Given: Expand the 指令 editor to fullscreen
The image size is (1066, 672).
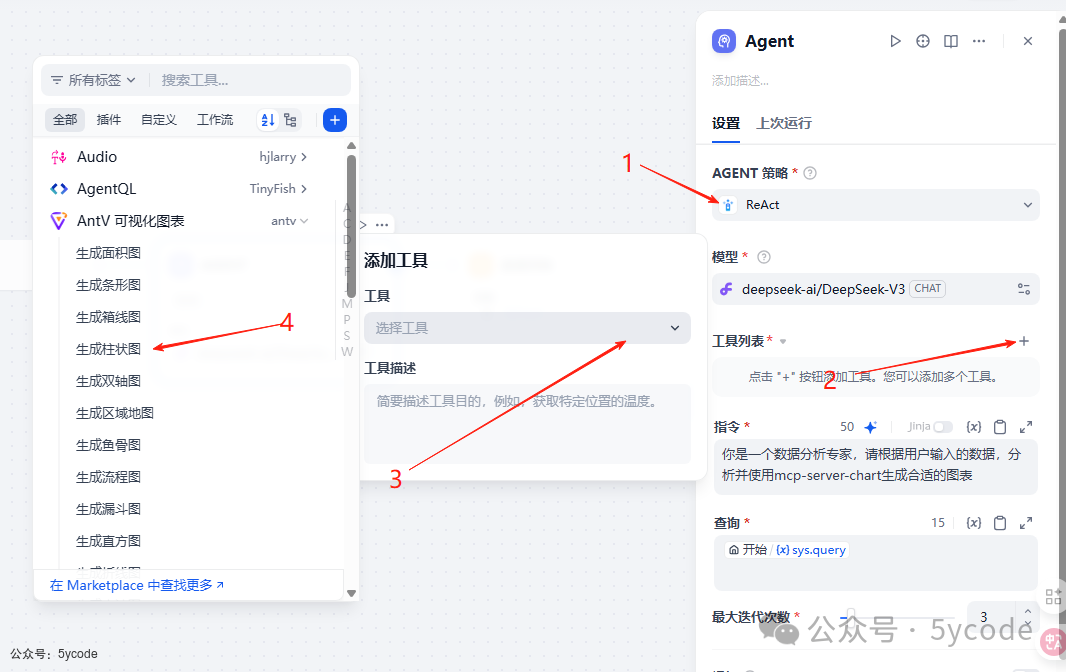Looking at the screenshot, I should tap(1026, 427).
